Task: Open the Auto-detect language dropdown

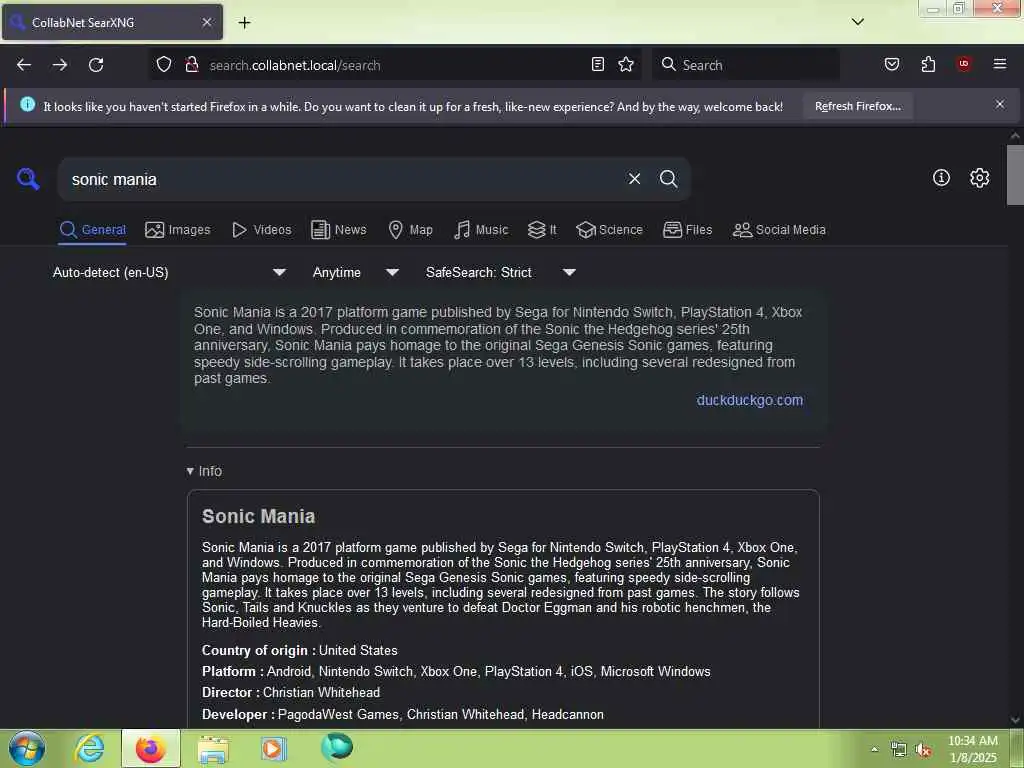Action: (x=169, y=272)
